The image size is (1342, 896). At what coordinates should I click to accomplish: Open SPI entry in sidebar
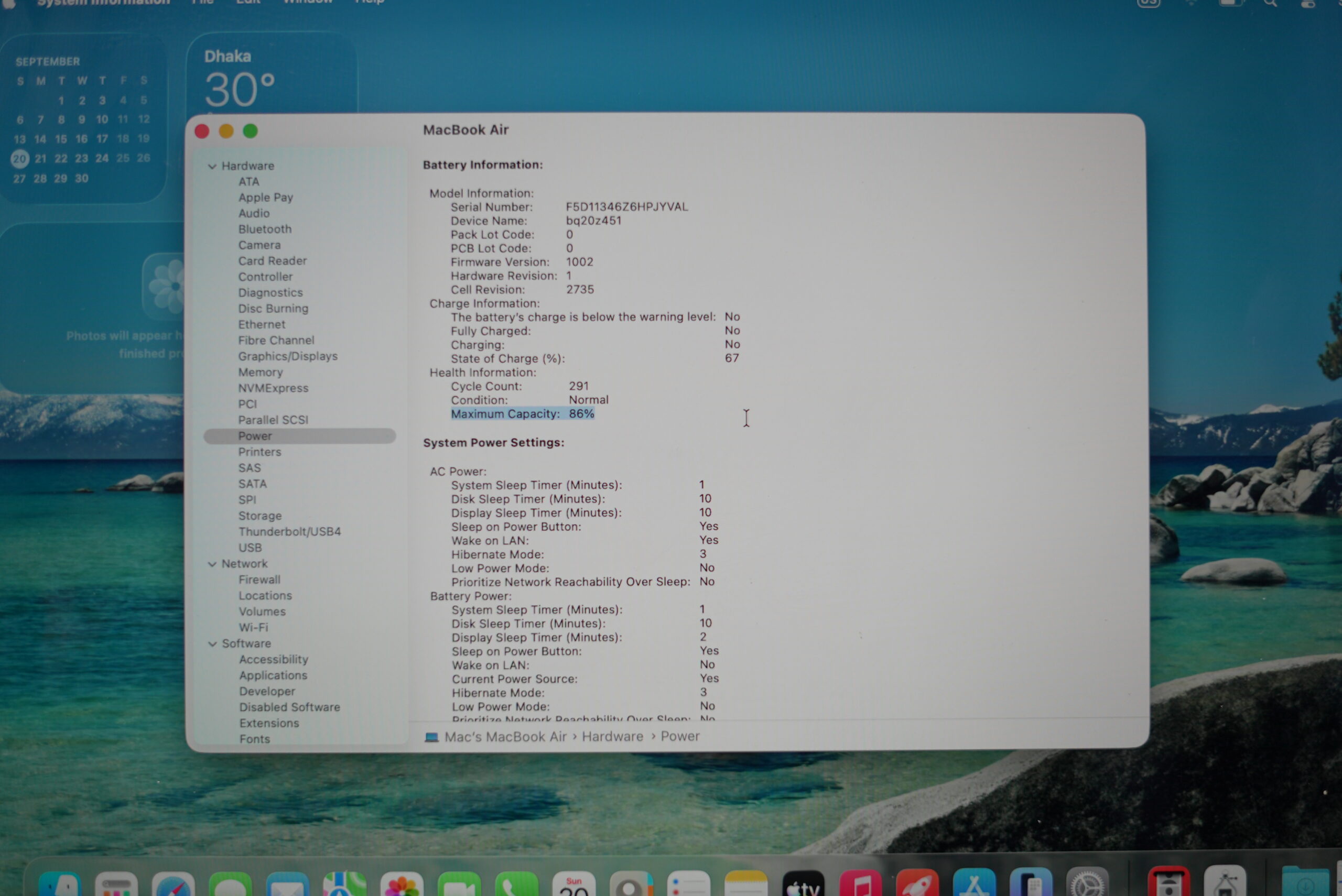click(x=247, y=500)
